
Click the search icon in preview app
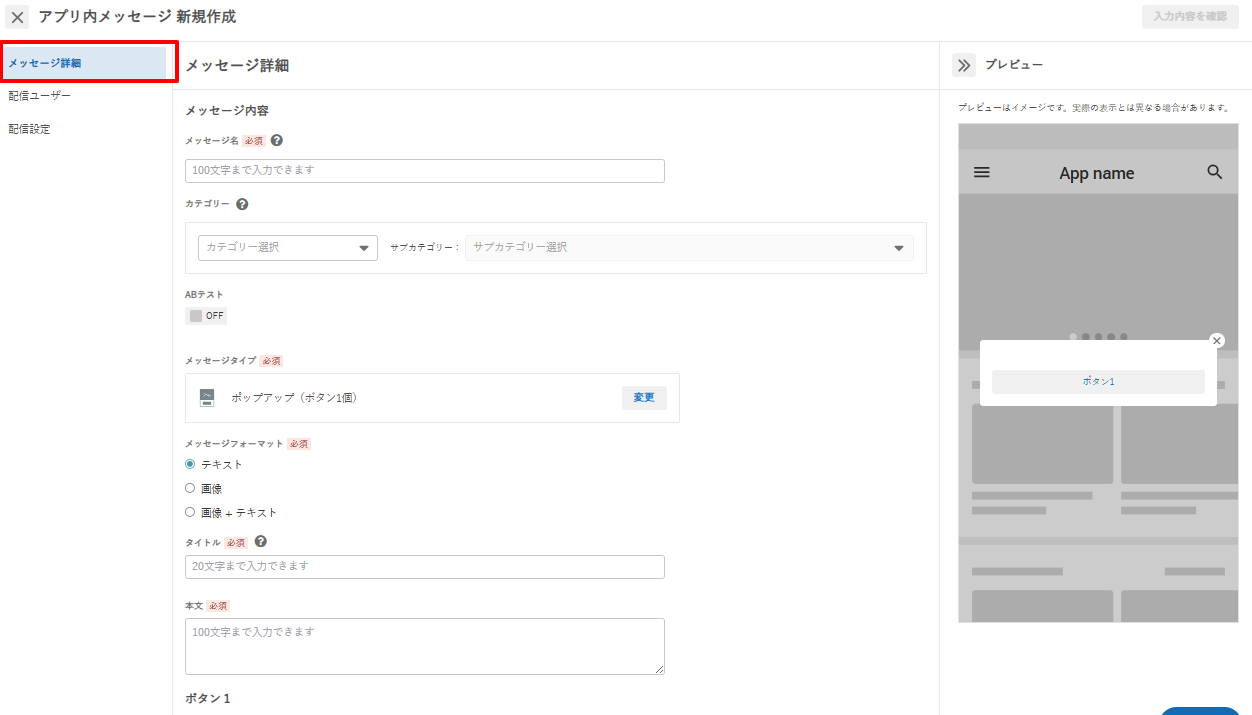[x=1215, y=172]
